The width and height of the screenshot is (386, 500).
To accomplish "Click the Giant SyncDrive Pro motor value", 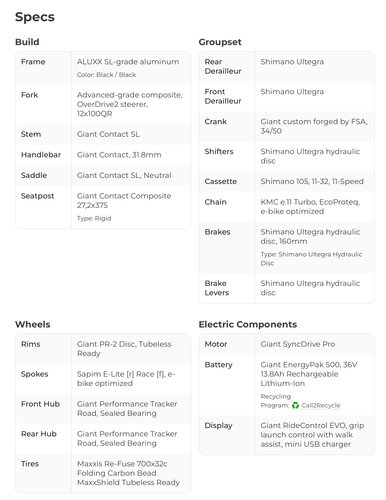I will coord(298,344).
